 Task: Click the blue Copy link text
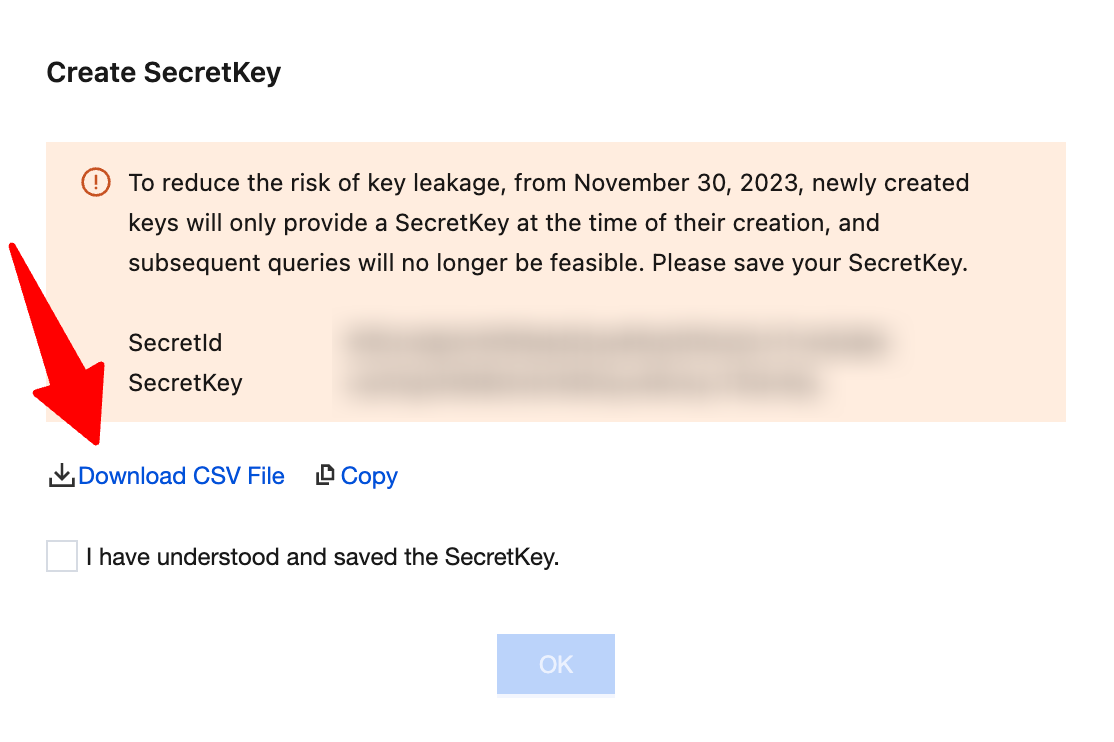[x=369, y=476]
